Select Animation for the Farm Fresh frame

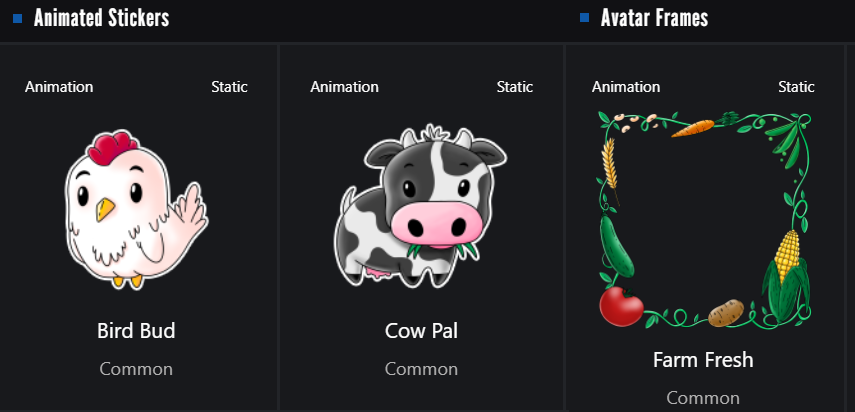tap(626, 87)
